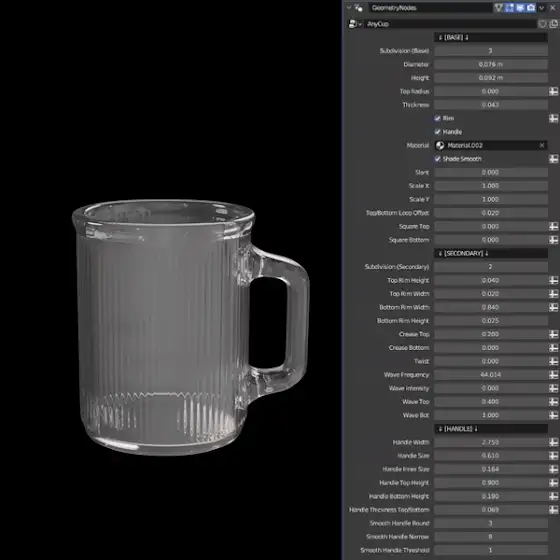This screenshot has width=560, height=560.
Task: Toggle modifier display in viewport
Action: (520, 8)
